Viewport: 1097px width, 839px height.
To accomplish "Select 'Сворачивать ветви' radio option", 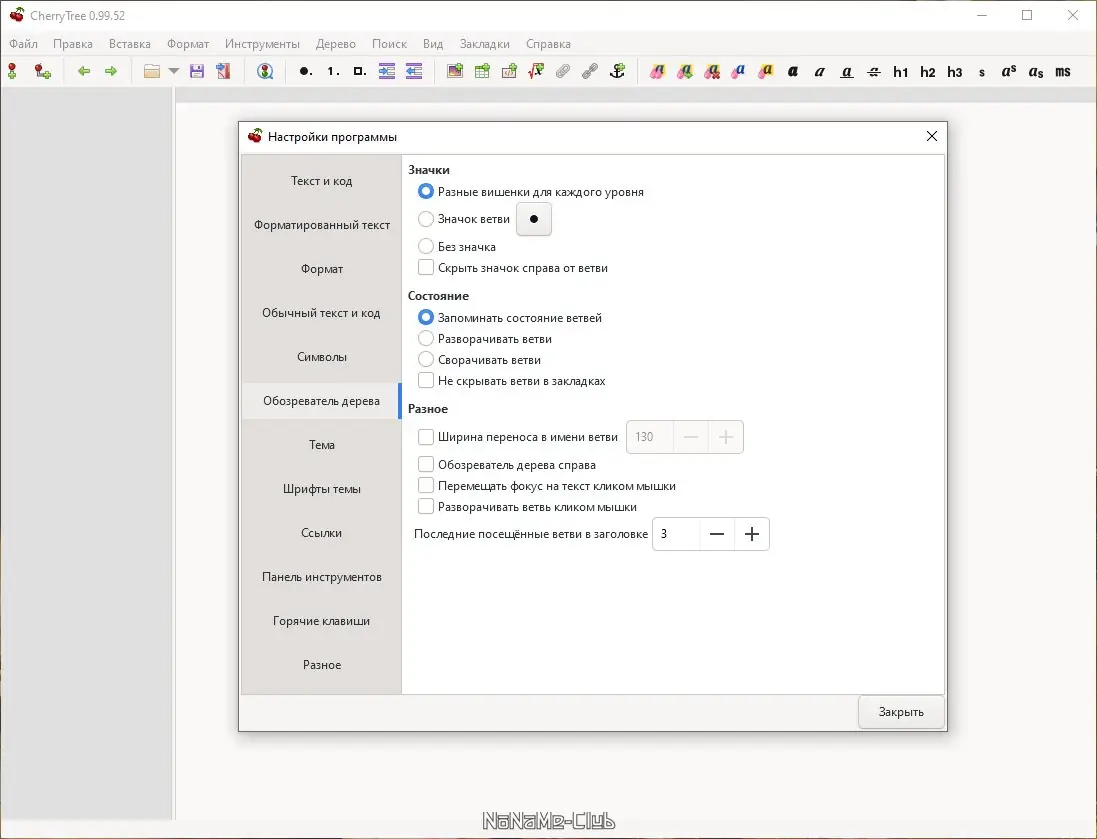I will pos(425,360).
